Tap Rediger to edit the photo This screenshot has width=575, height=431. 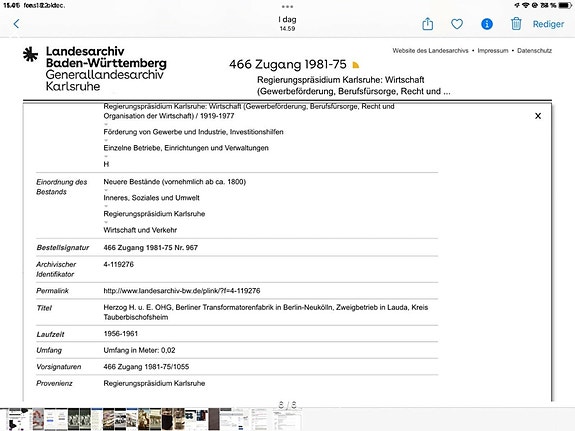pos(548,24)
